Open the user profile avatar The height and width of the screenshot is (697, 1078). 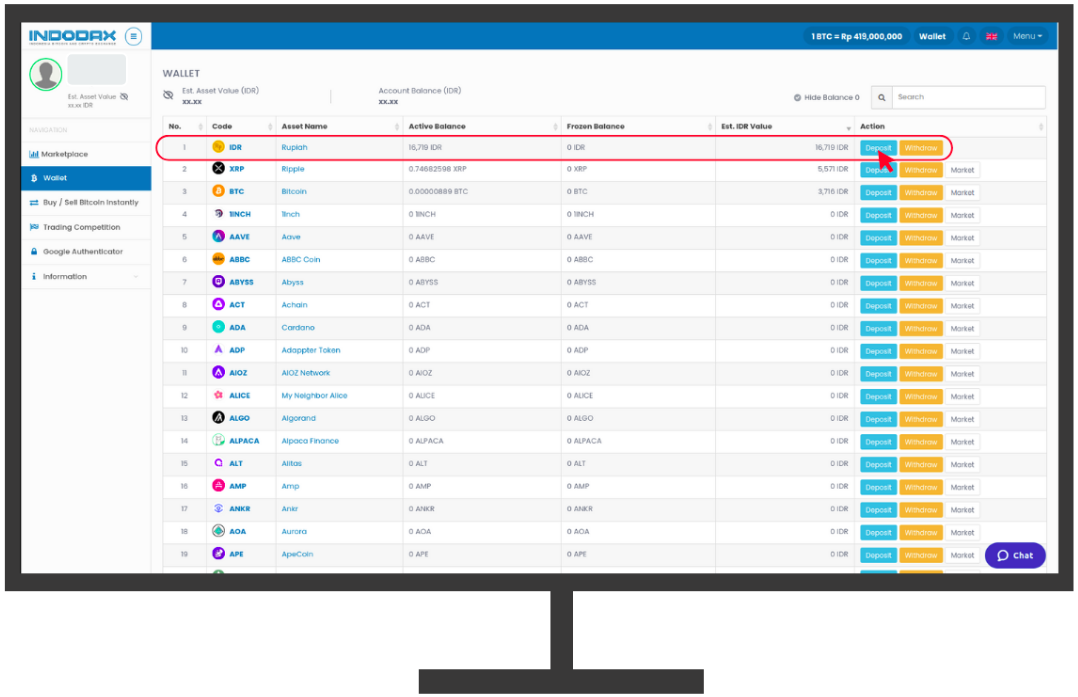coord(46,74)
